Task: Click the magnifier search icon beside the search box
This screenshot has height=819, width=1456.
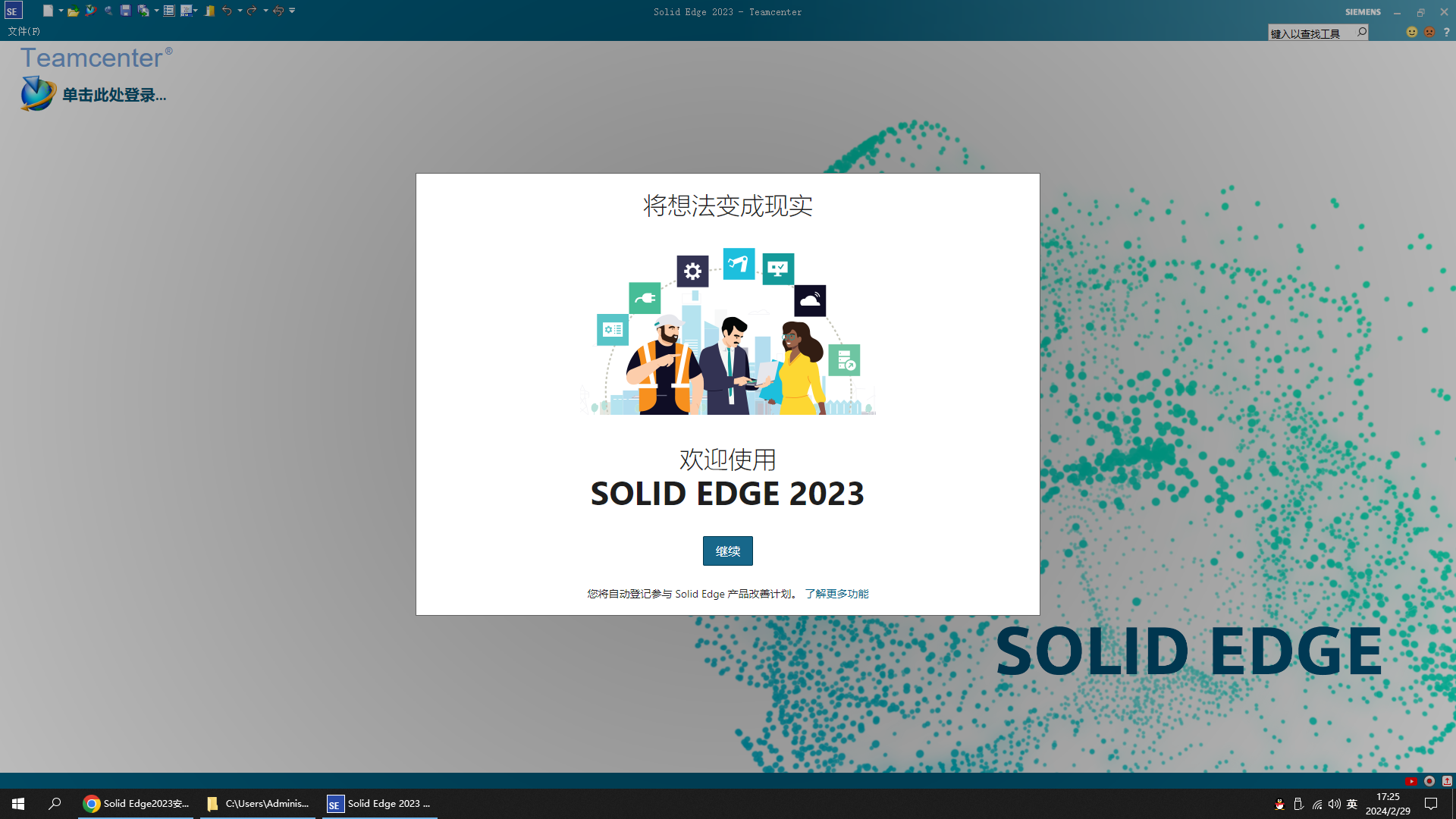Action: 1361,32
